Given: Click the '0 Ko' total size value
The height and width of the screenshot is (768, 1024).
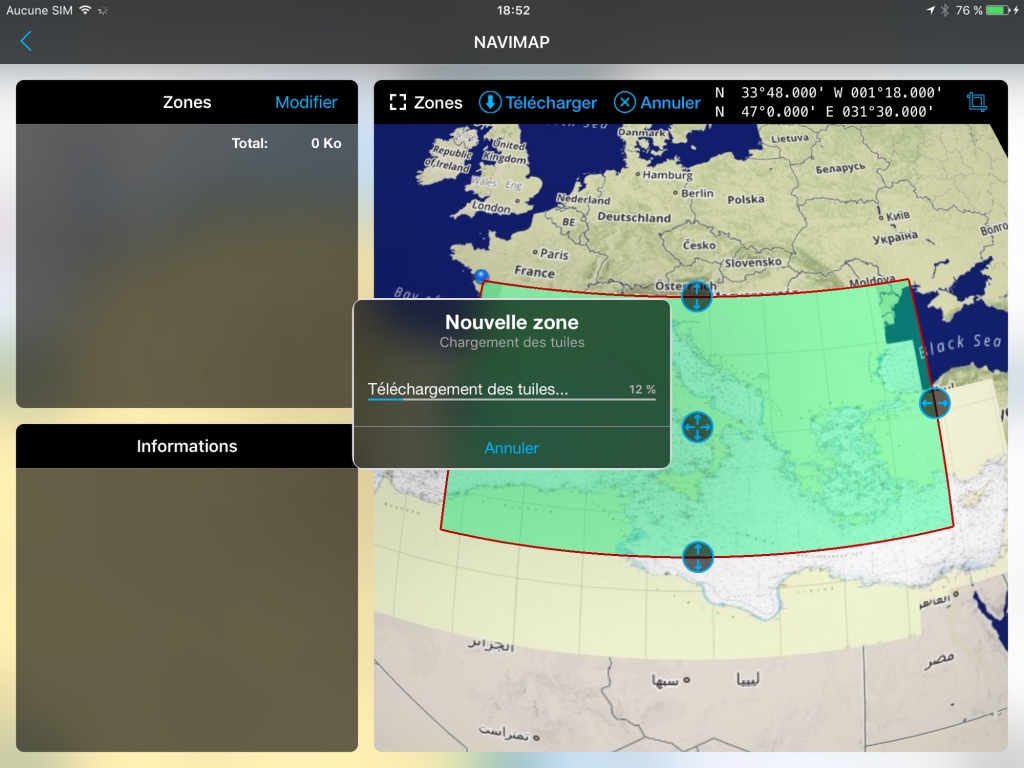Looking at the screenshot, I should coord(326,143).
